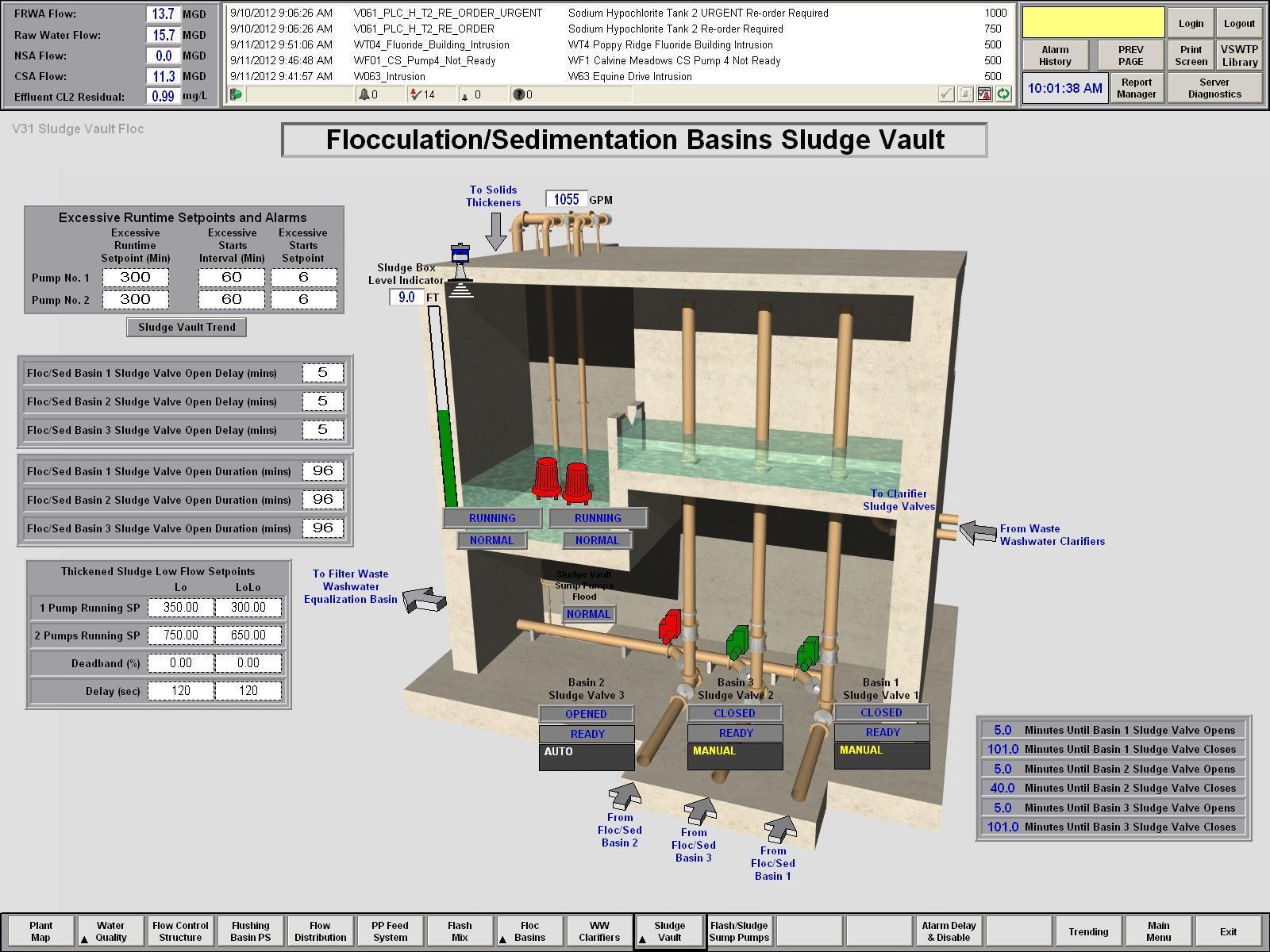Open Alarm History
The width and height of the screenshot is (1270, 952).
tap(1055, 56)
